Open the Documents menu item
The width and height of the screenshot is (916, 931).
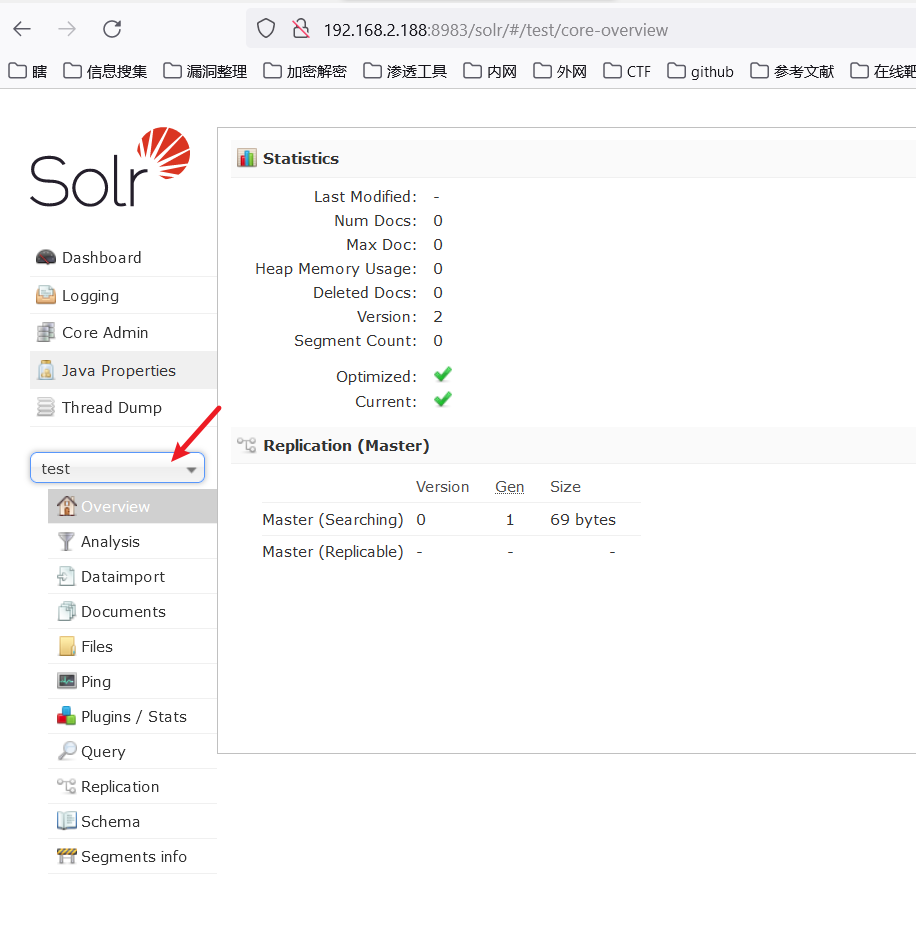(122, 611)
